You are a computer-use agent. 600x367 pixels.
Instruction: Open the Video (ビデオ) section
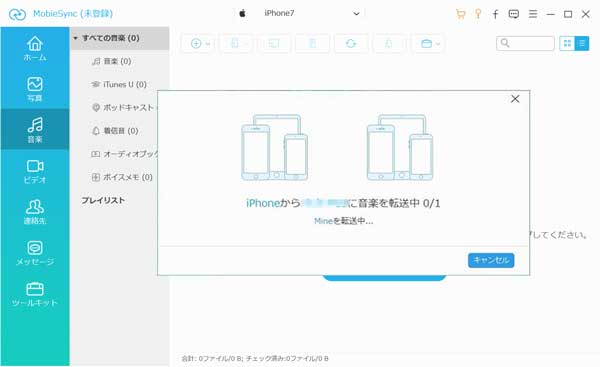35,171
